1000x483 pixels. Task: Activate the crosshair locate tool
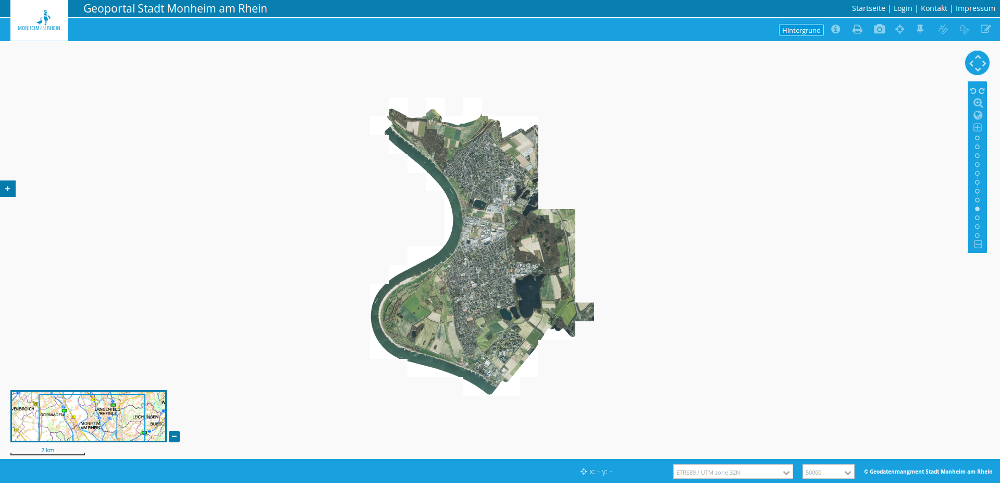point(900,29)
